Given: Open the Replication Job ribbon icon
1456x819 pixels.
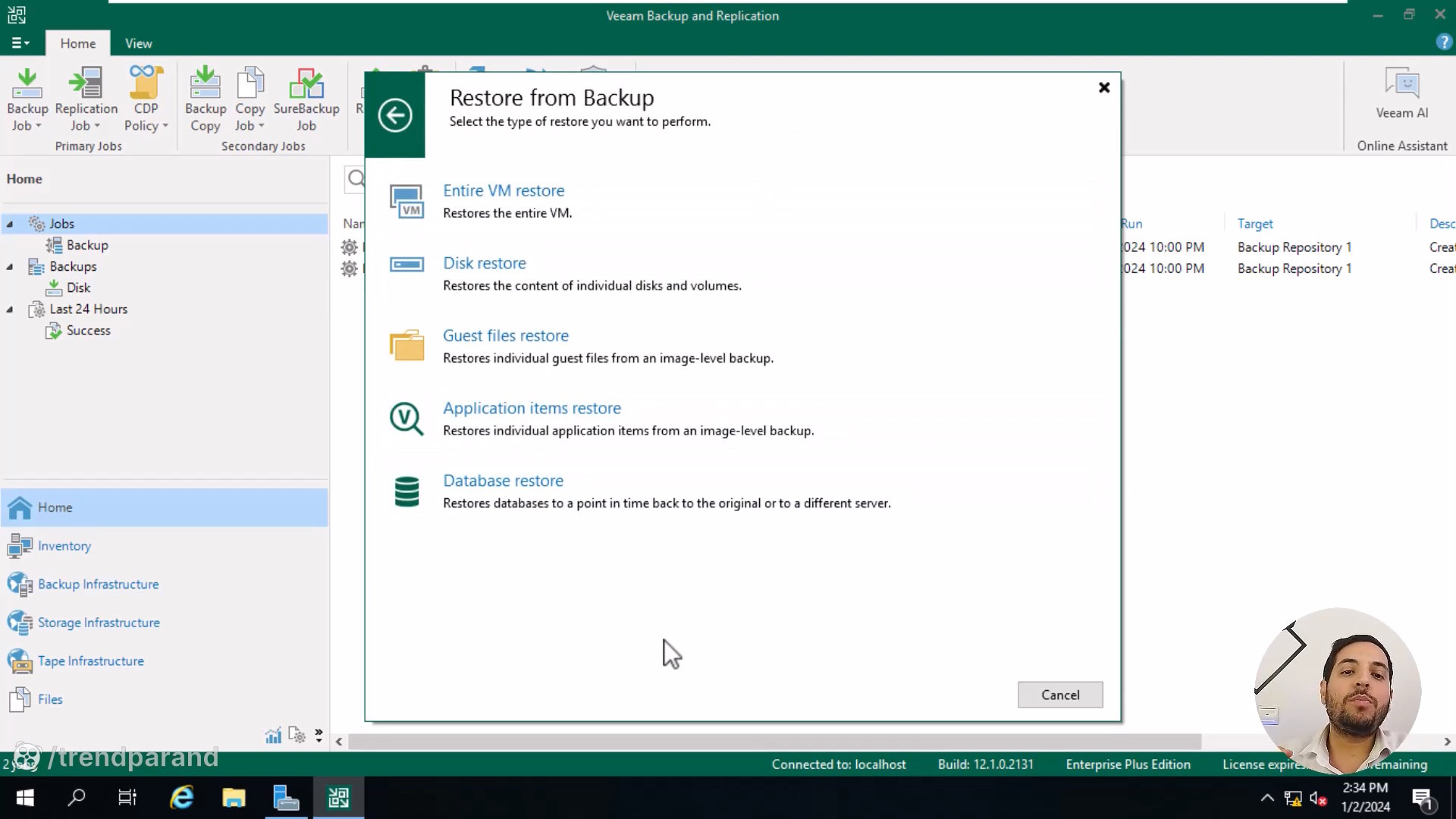Looking at the screenshot, I should pos(86,99).
